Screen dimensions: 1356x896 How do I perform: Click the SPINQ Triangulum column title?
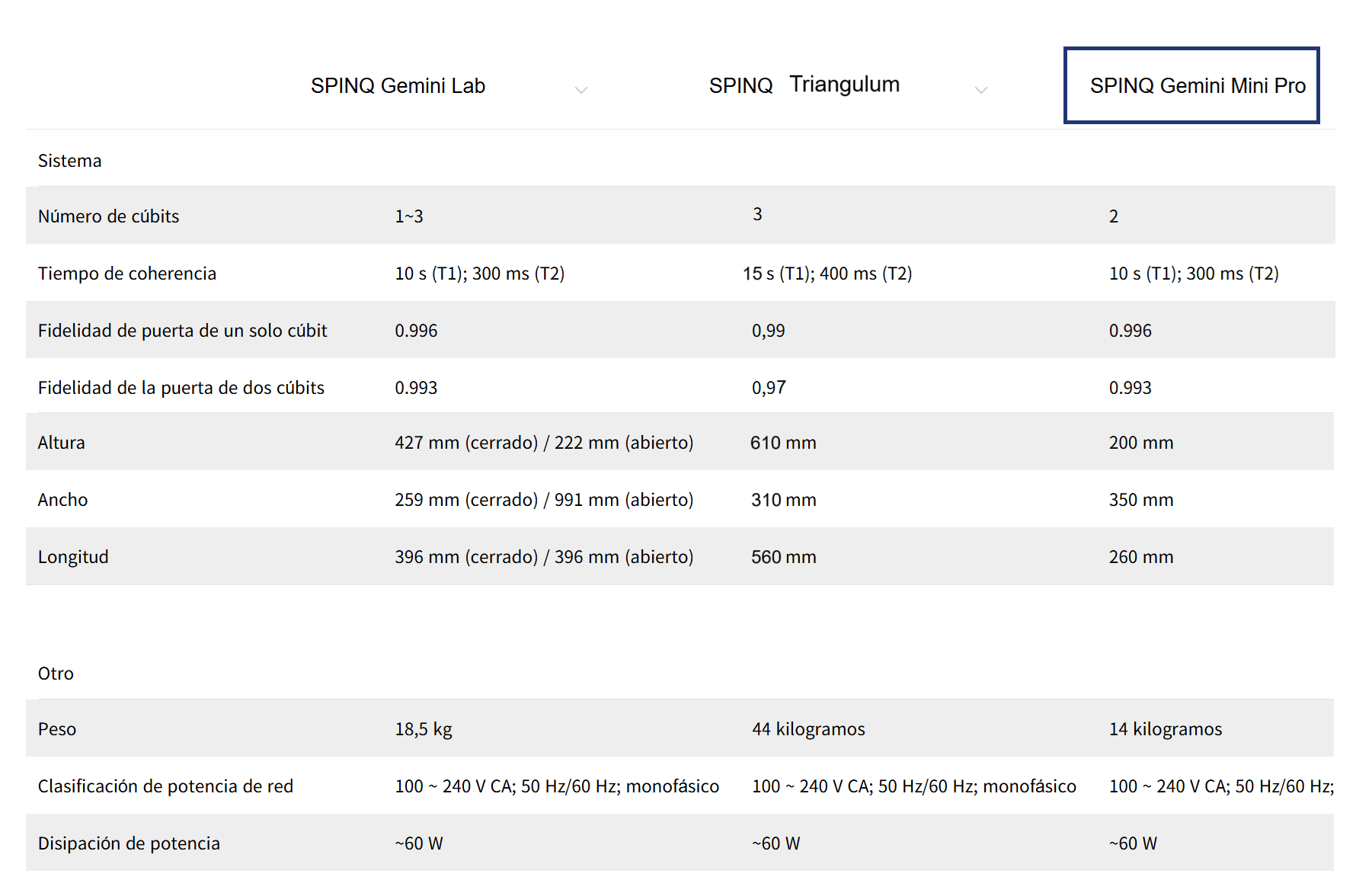tap(804, 85)
